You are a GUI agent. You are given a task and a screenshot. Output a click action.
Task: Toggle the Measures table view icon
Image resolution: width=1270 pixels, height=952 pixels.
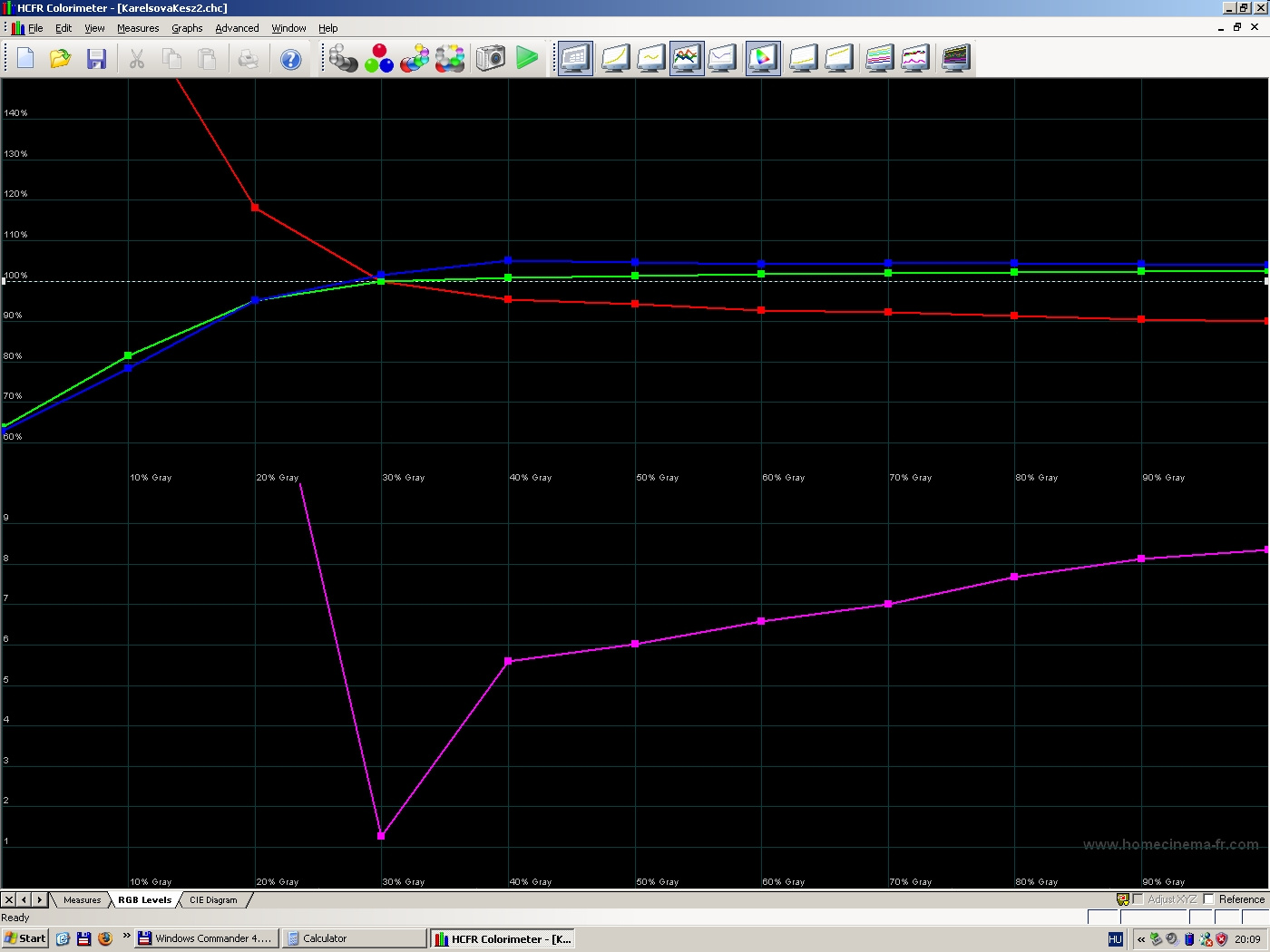click(575, 59)
